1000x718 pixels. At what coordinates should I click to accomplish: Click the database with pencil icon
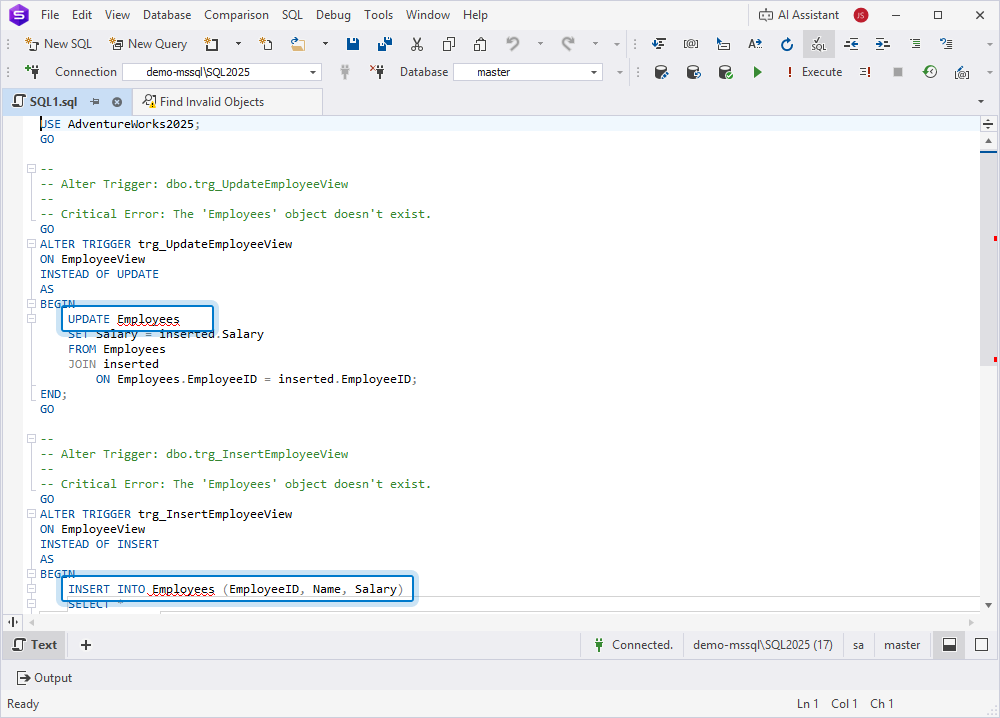point(661,72)
